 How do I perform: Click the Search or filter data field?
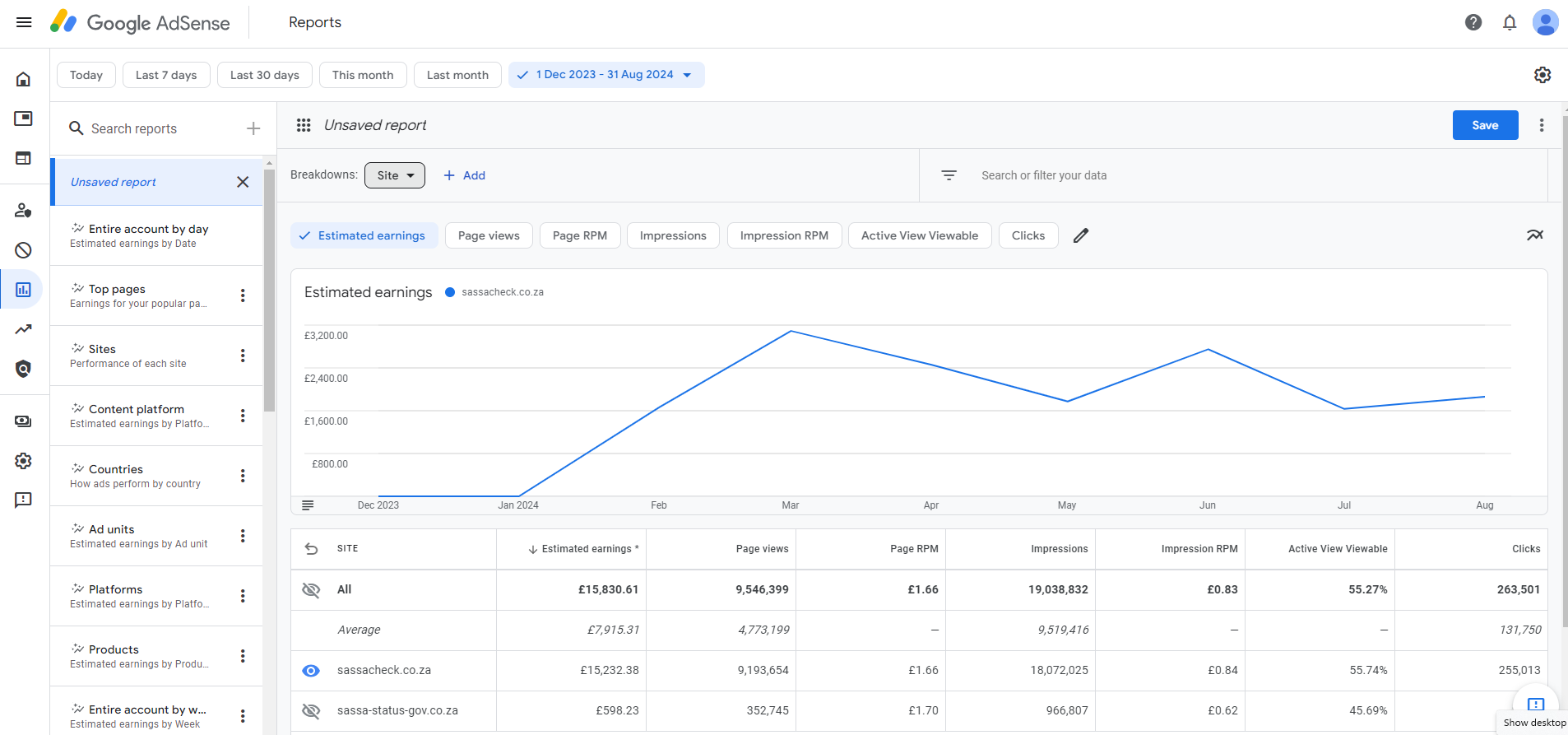1044,175
